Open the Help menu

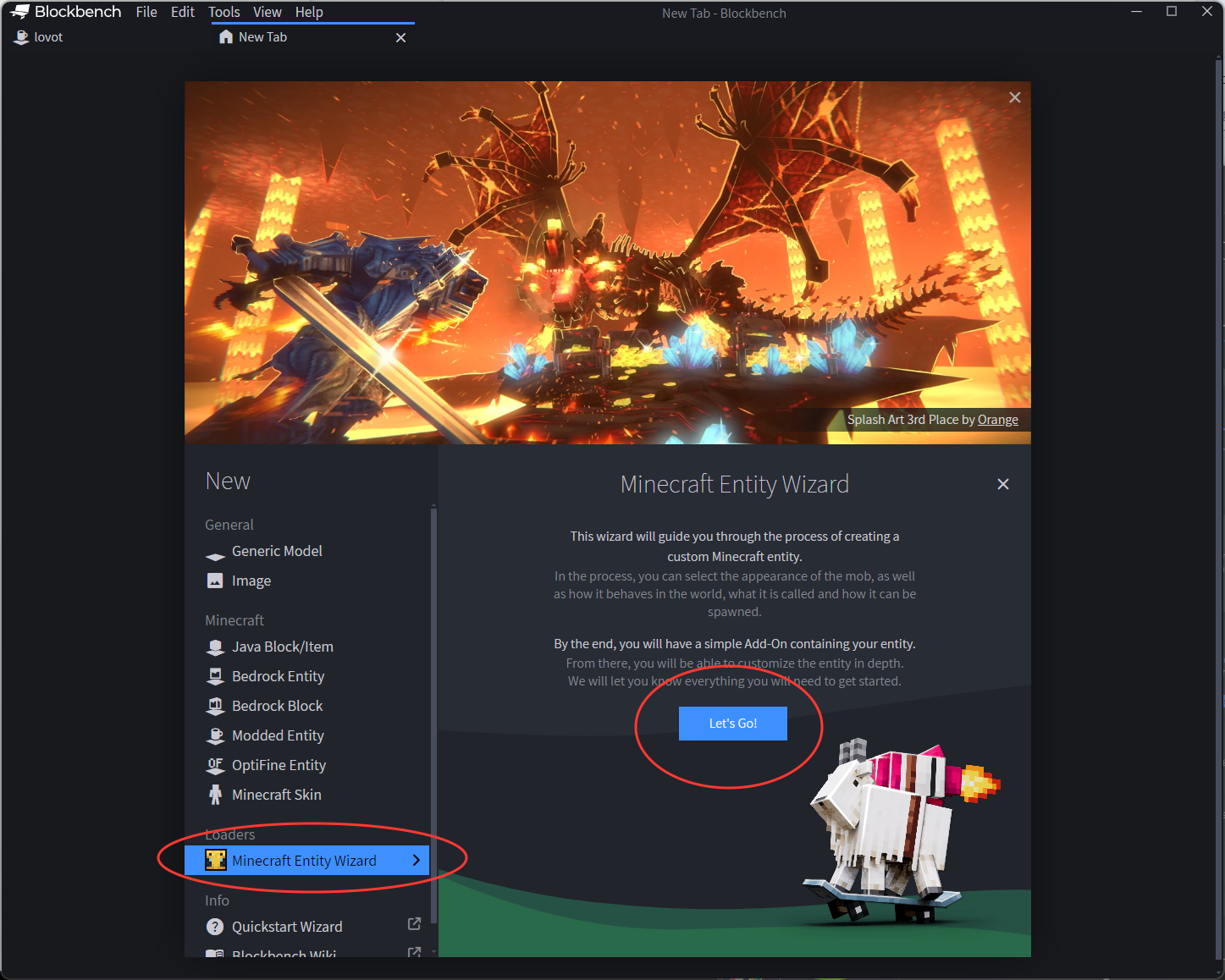pos(309,12)
